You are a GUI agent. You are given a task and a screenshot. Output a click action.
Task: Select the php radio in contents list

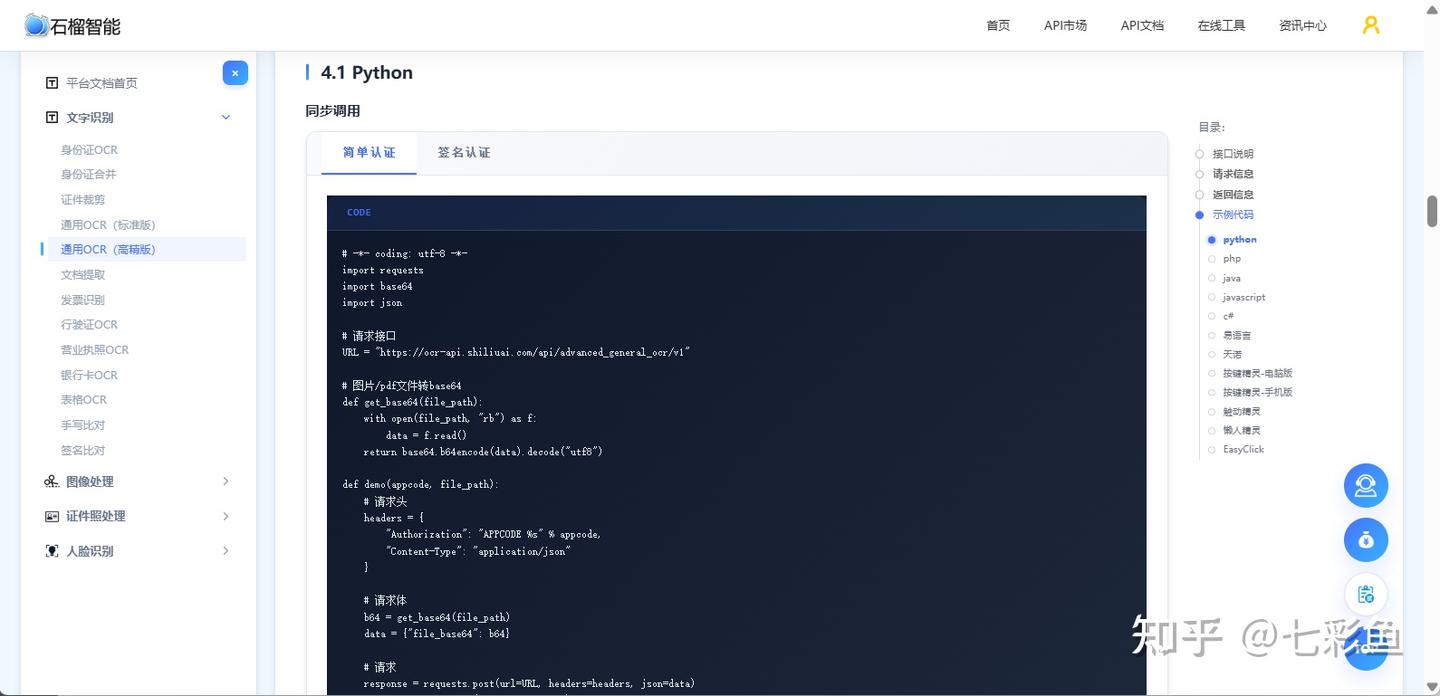[1212, 259]
